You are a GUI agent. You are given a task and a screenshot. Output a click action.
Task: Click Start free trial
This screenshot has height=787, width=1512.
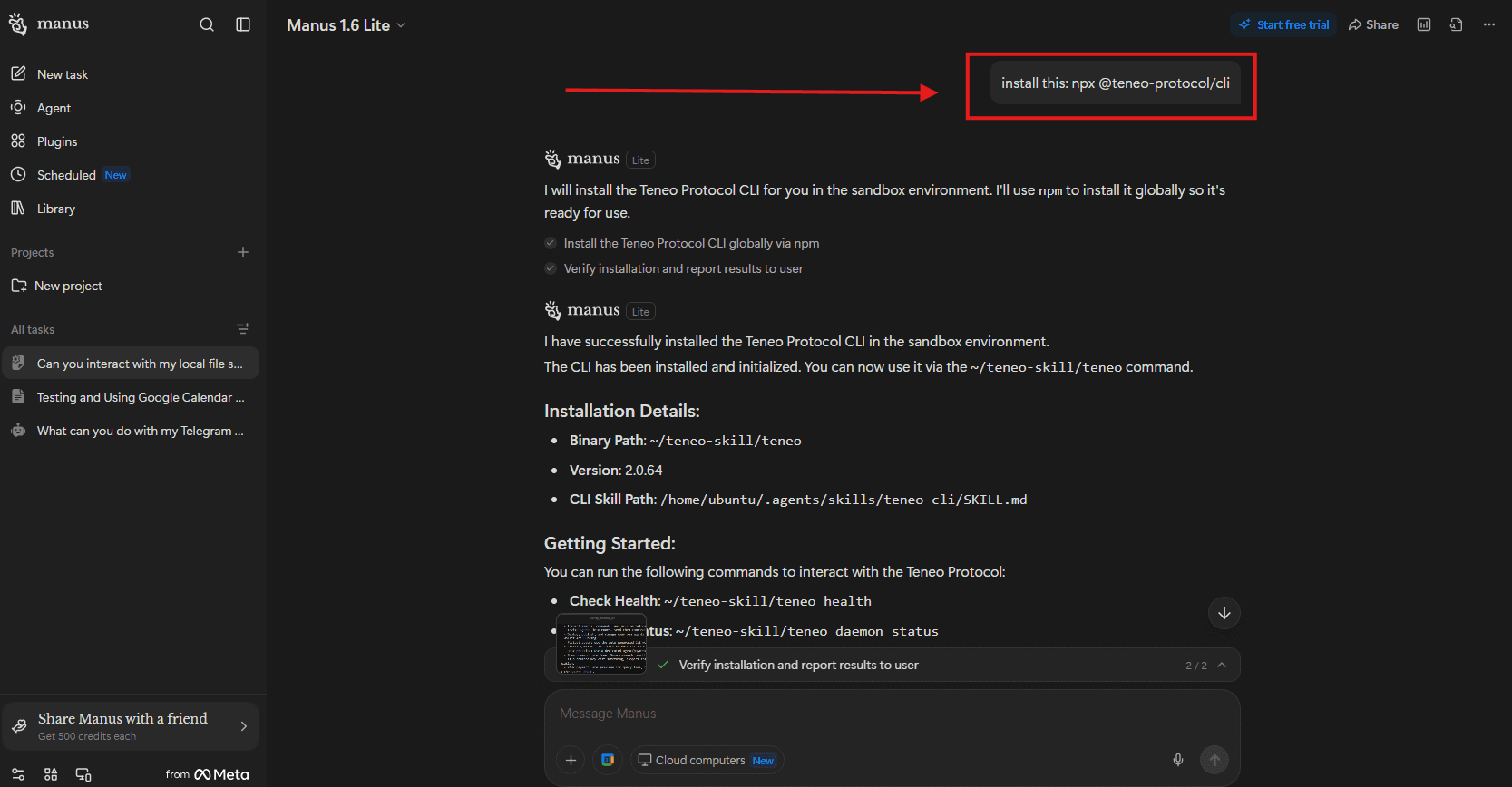1283,24
